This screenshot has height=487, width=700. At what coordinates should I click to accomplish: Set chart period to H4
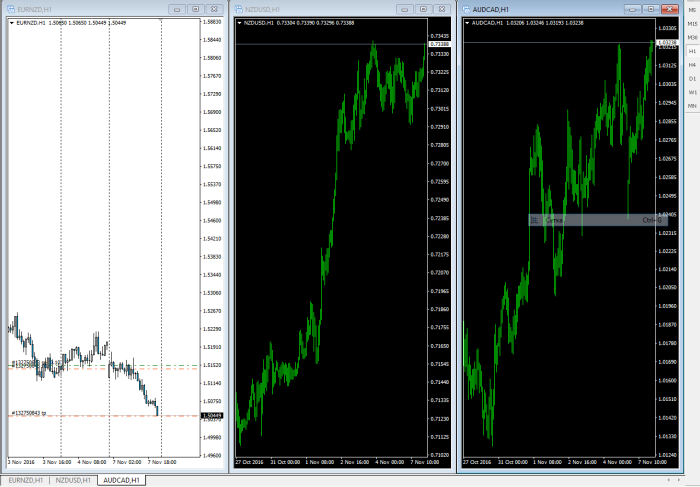[x=692, y=65]
